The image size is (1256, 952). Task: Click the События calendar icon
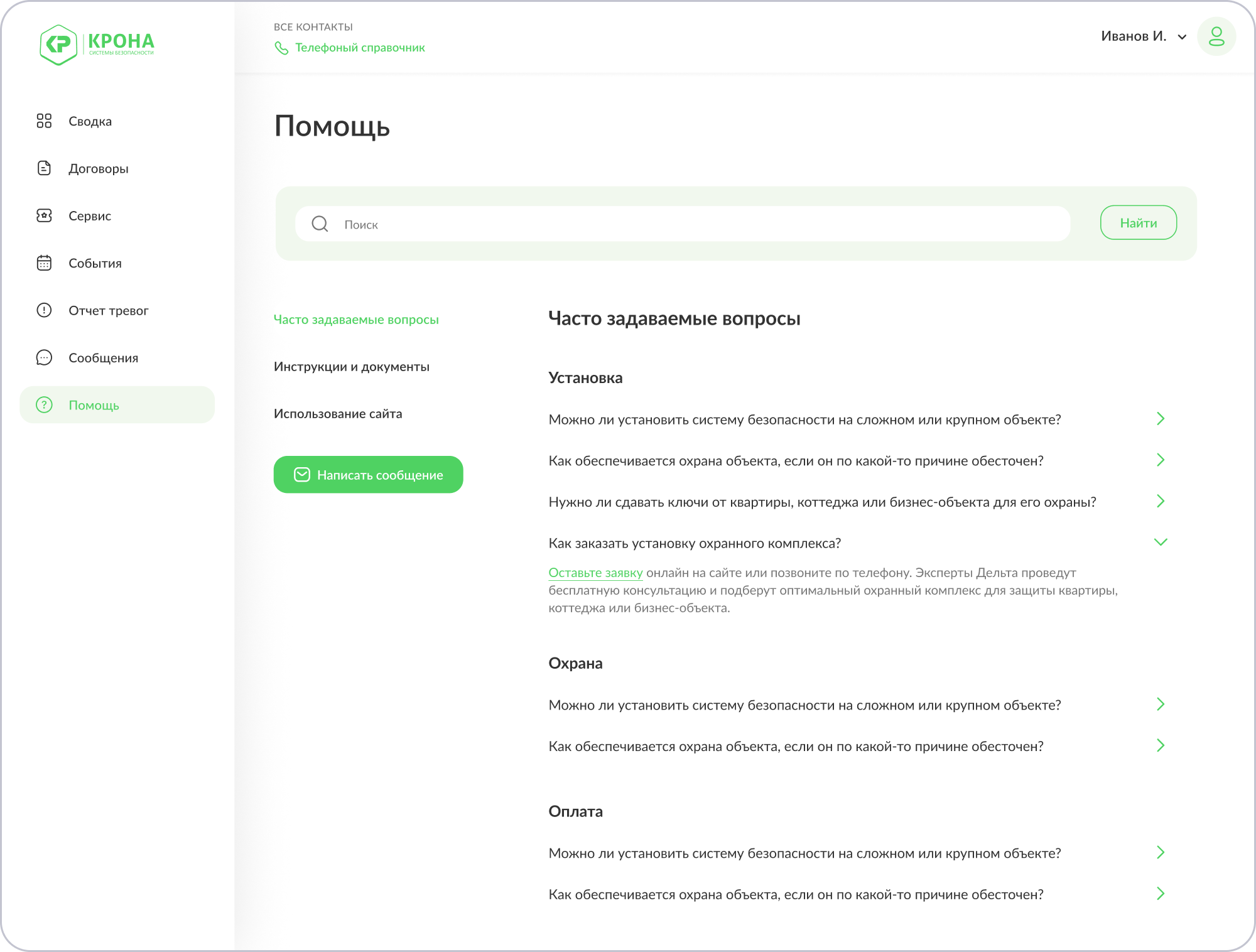coord(44,263)
